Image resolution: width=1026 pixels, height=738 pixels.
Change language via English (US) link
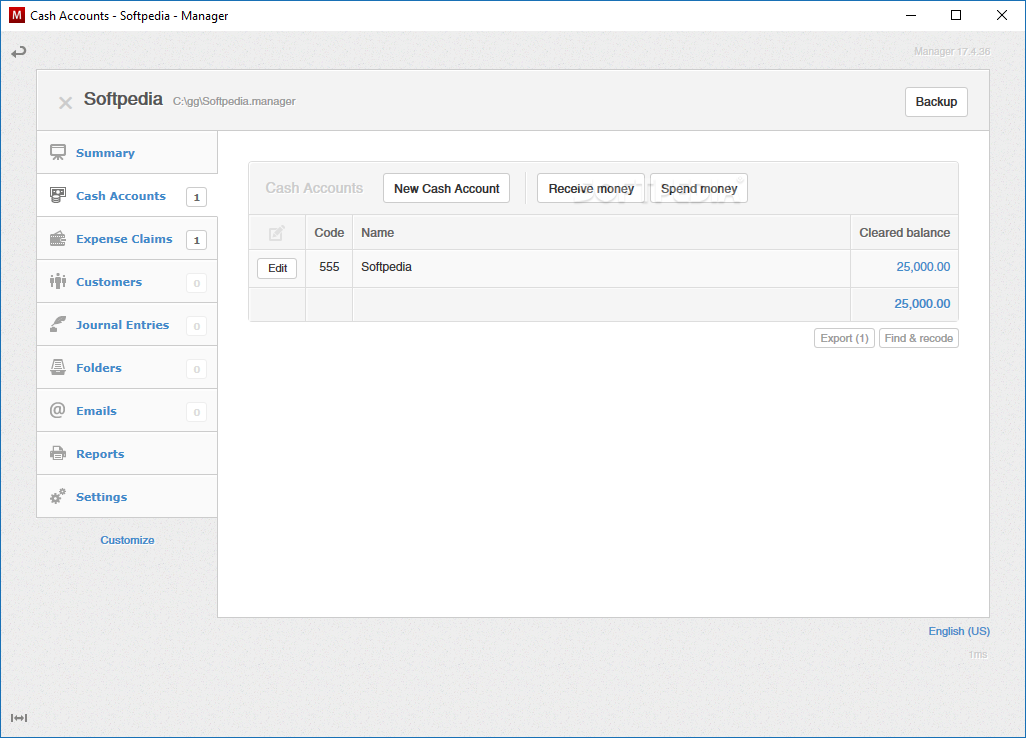959,631
